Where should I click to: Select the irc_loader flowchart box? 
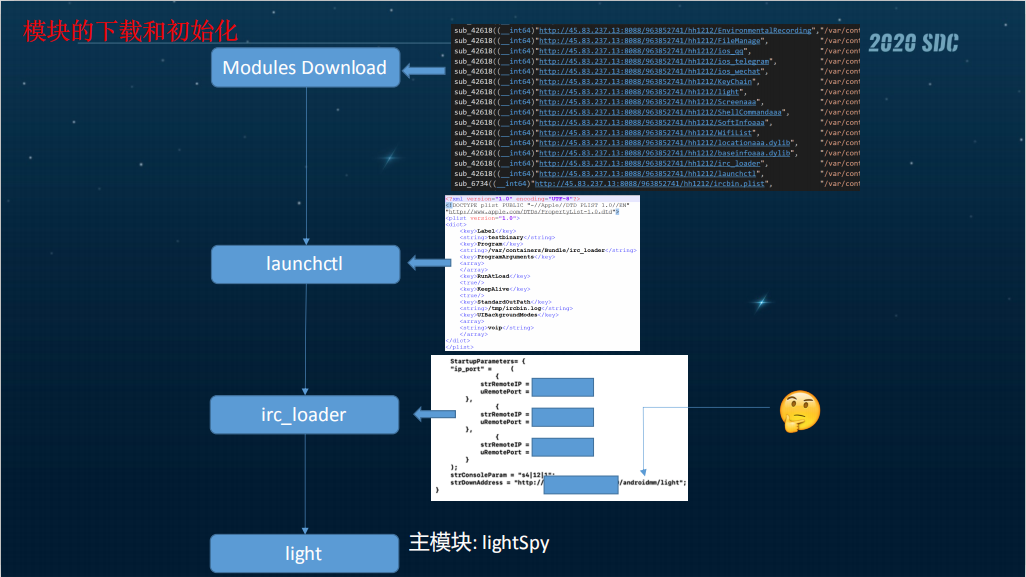point(304,415)
